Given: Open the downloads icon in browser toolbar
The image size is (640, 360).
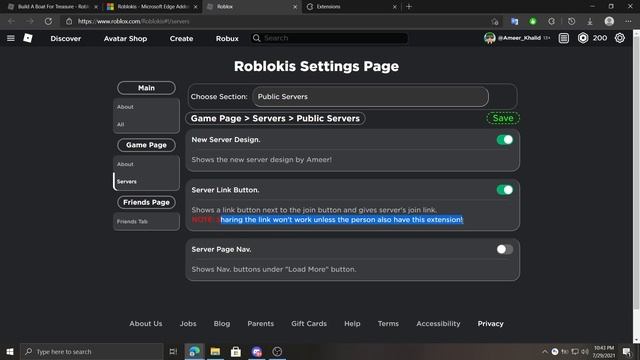Looking at the screenshot, I should coord(590,21).
